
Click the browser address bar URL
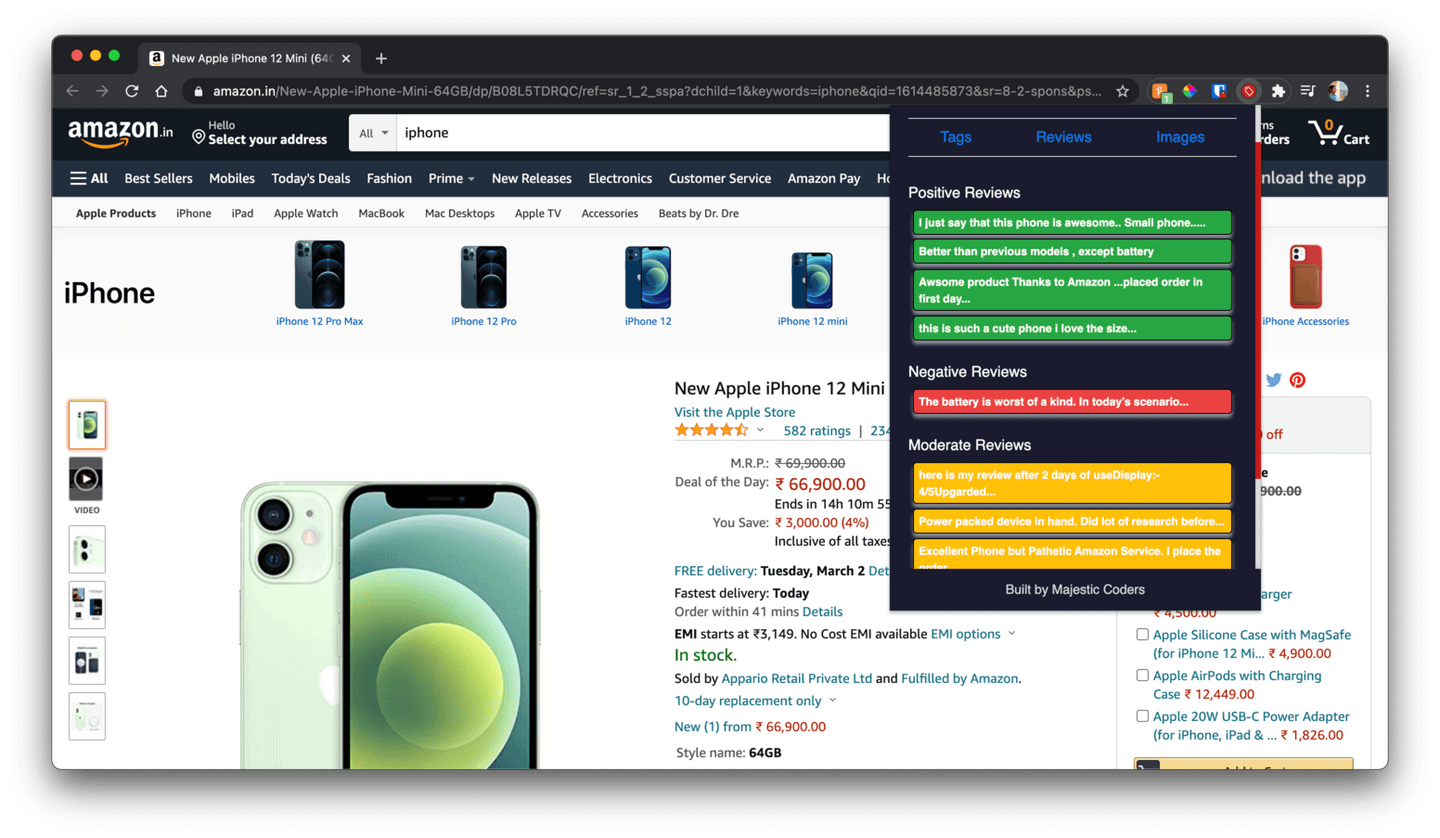click(657, 91)
